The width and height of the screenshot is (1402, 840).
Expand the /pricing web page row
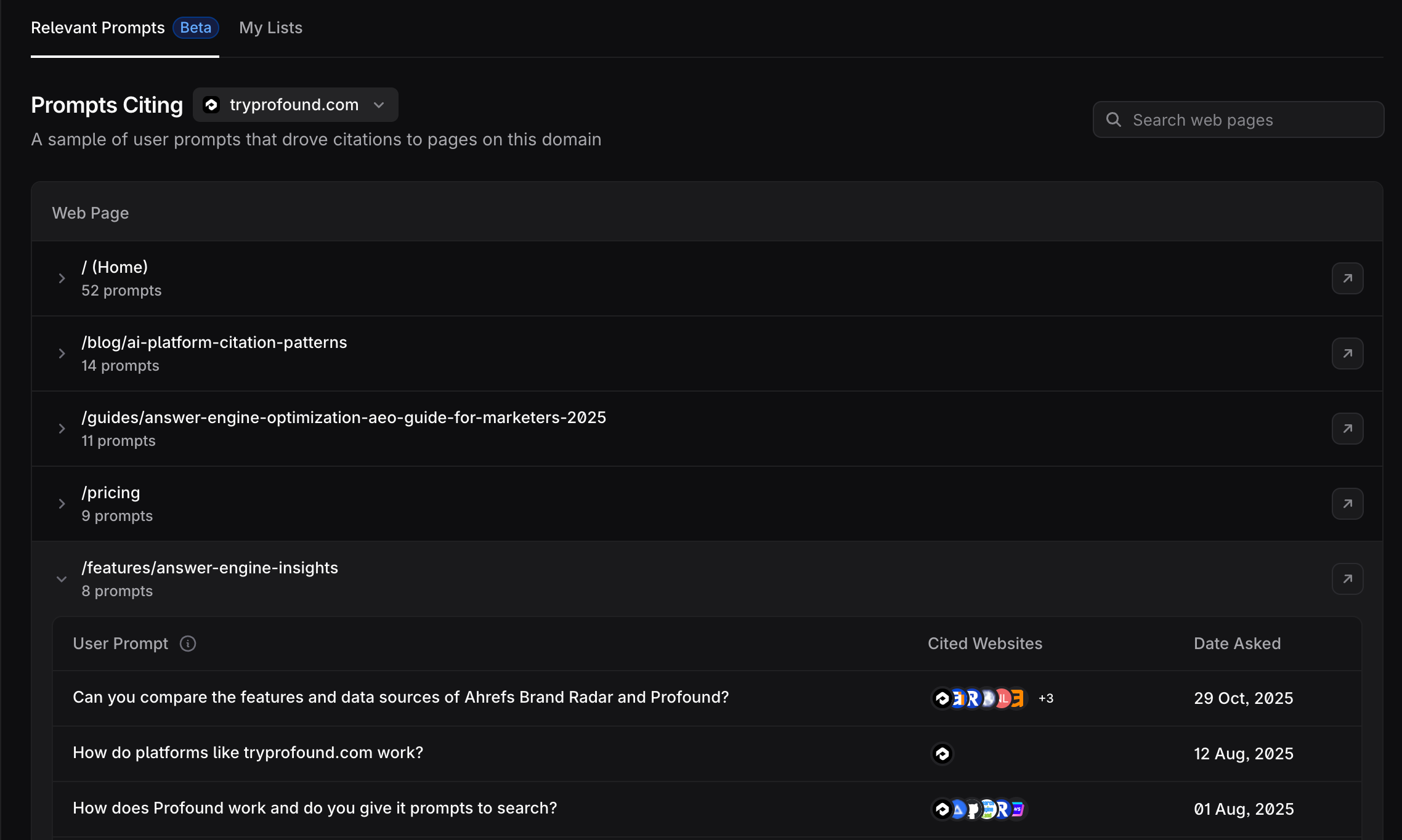[62, 504]
